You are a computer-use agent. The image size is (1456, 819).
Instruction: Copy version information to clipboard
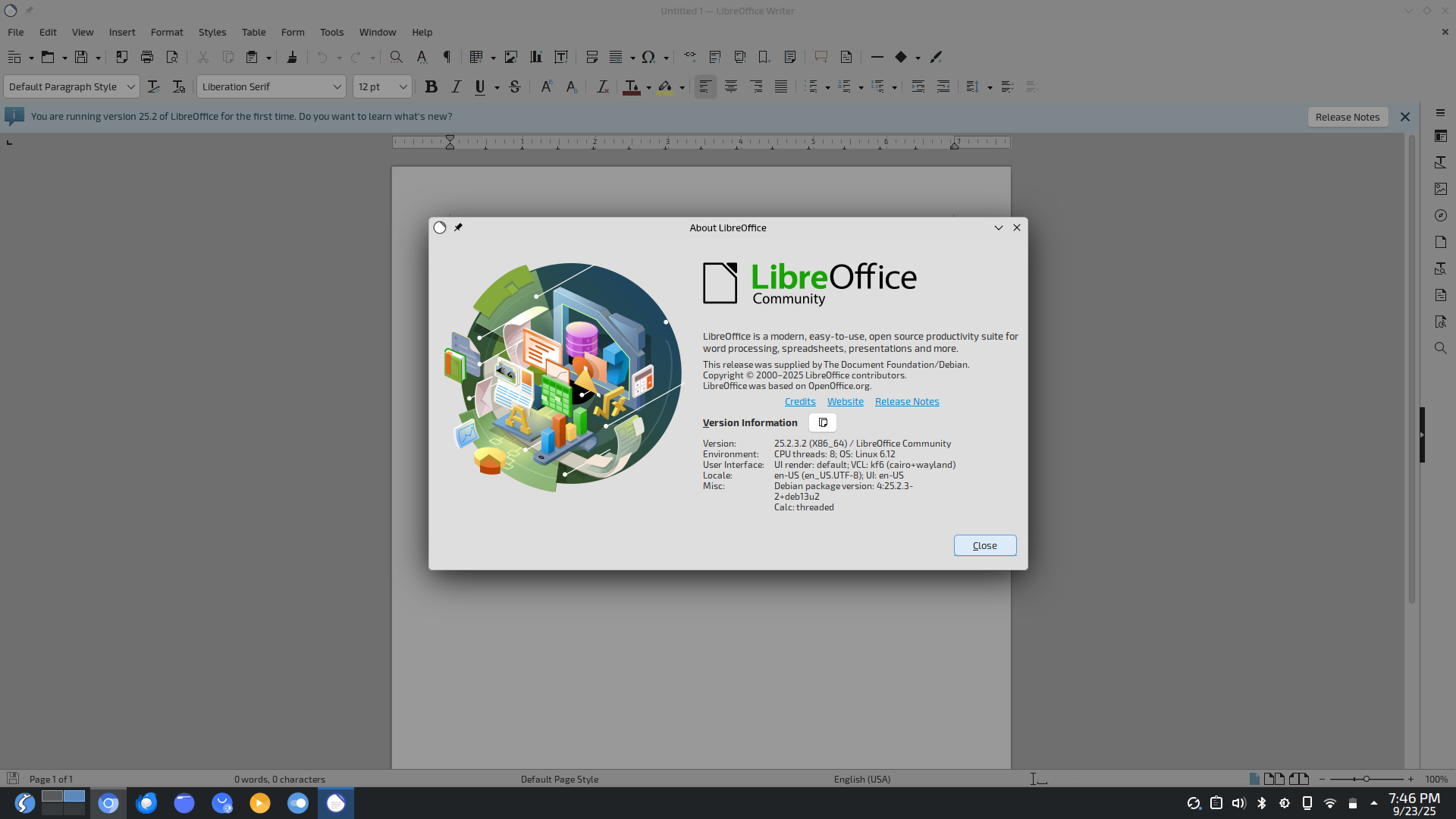click(823, 422)
